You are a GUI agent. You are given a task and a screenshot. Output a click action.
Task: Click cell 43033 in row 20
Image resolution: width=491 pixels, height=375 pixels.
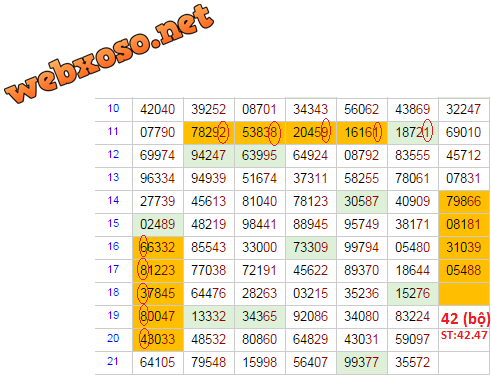coord(158,340)
